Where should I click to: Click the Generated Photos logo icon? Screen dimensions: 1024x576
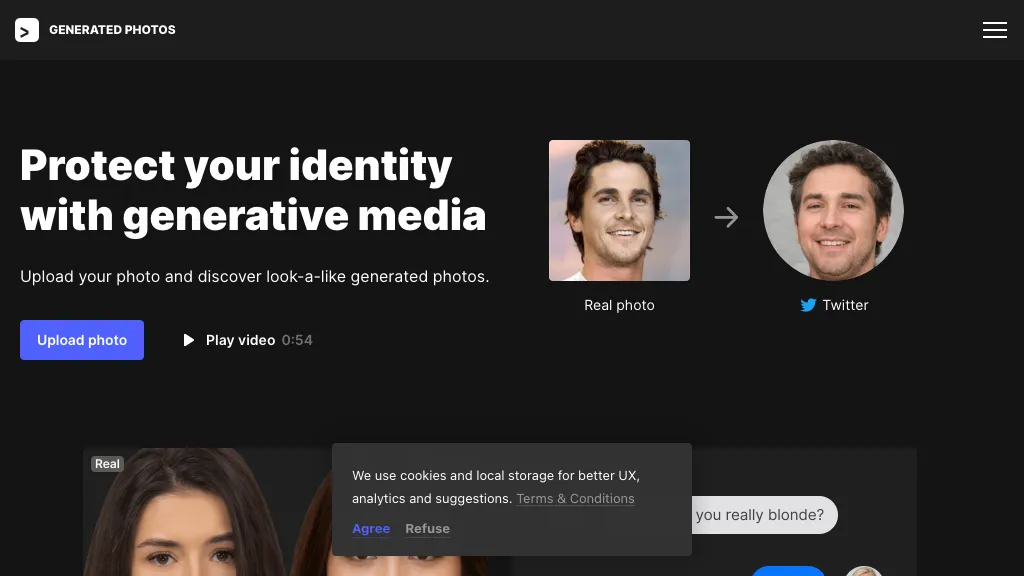26,30
